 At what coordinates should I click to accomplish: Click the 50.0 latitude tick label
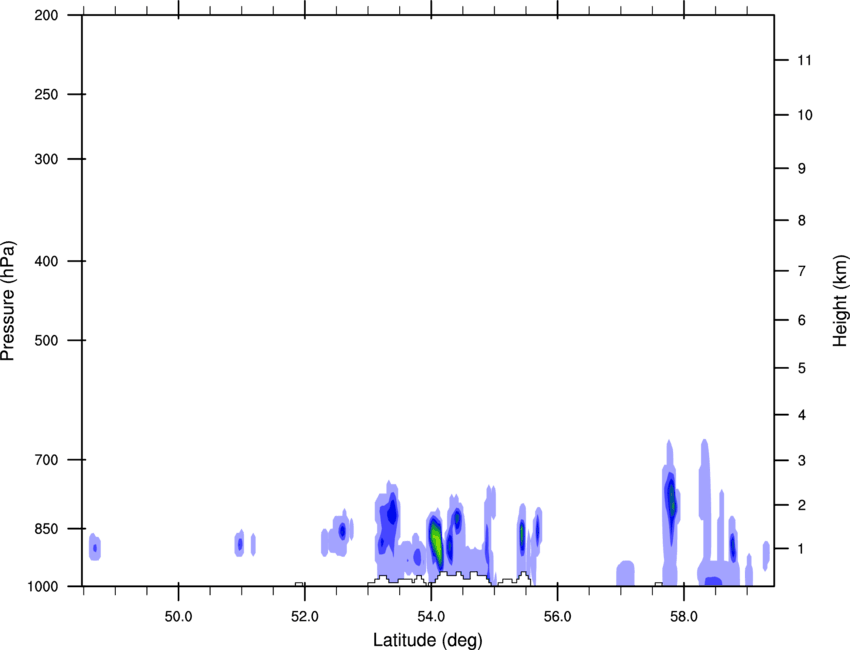(178, 617)
